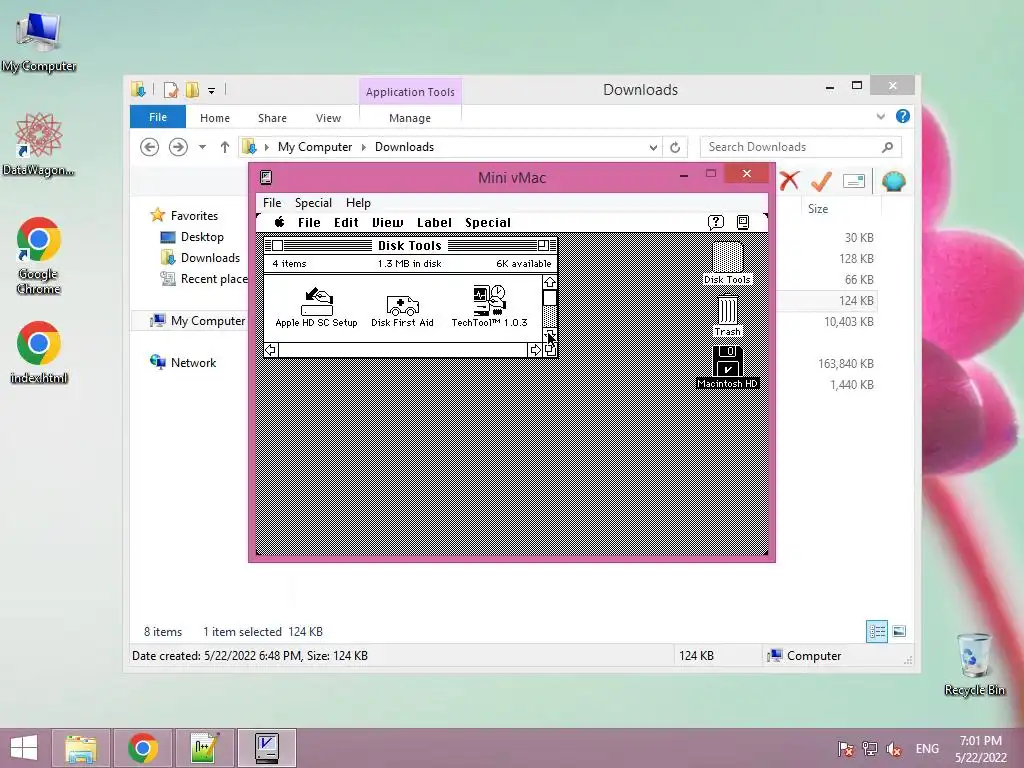Image resolution: width=1024 pixels, height=768 pixels.
Task: Click the rename icon in Explorer ribbon
Action: point(854,181)
